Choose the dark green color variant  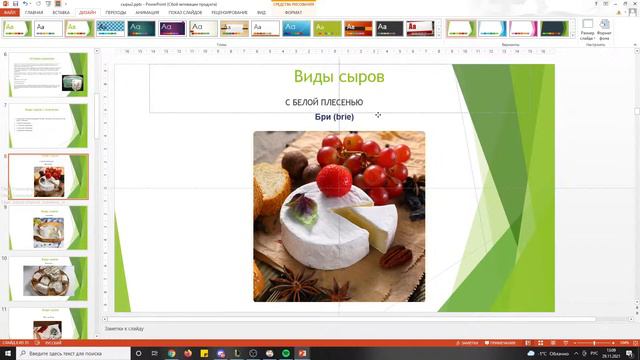[554, 29]
